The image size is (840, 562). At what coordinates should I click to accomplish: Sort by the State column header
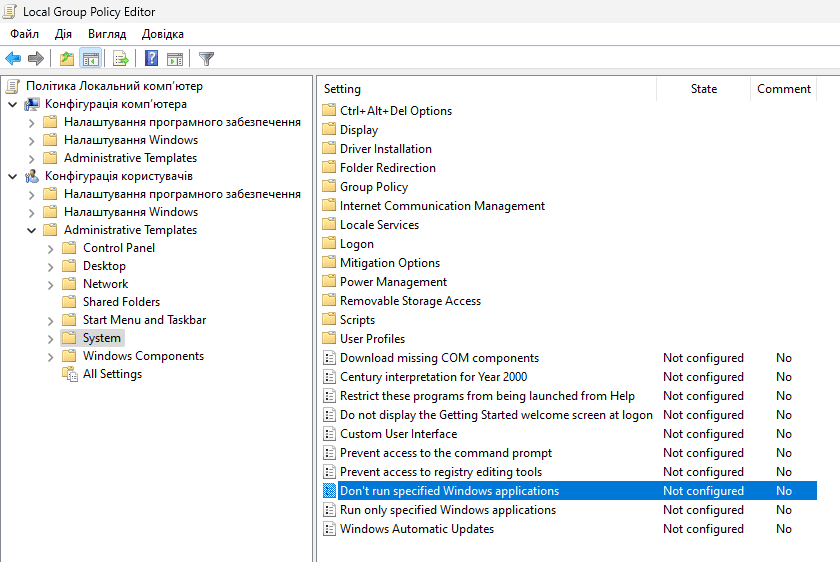click(x=703, y=89)
